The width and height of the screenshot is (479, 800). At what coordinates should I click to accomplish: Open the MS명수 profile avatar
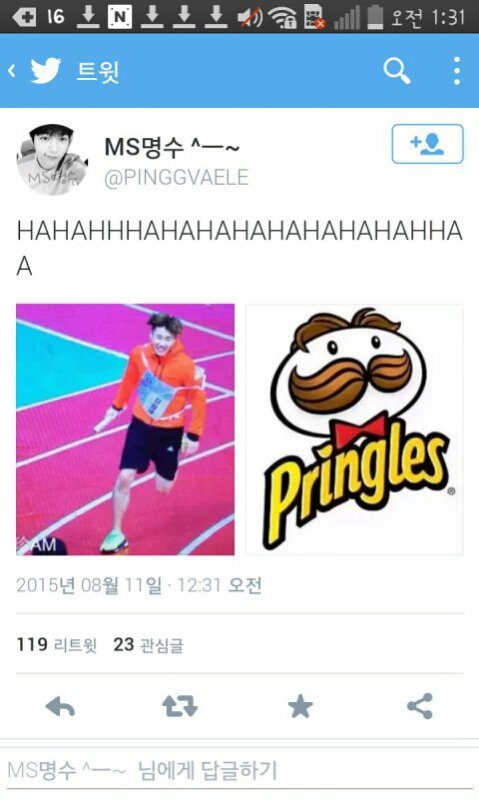pos(52,159)
